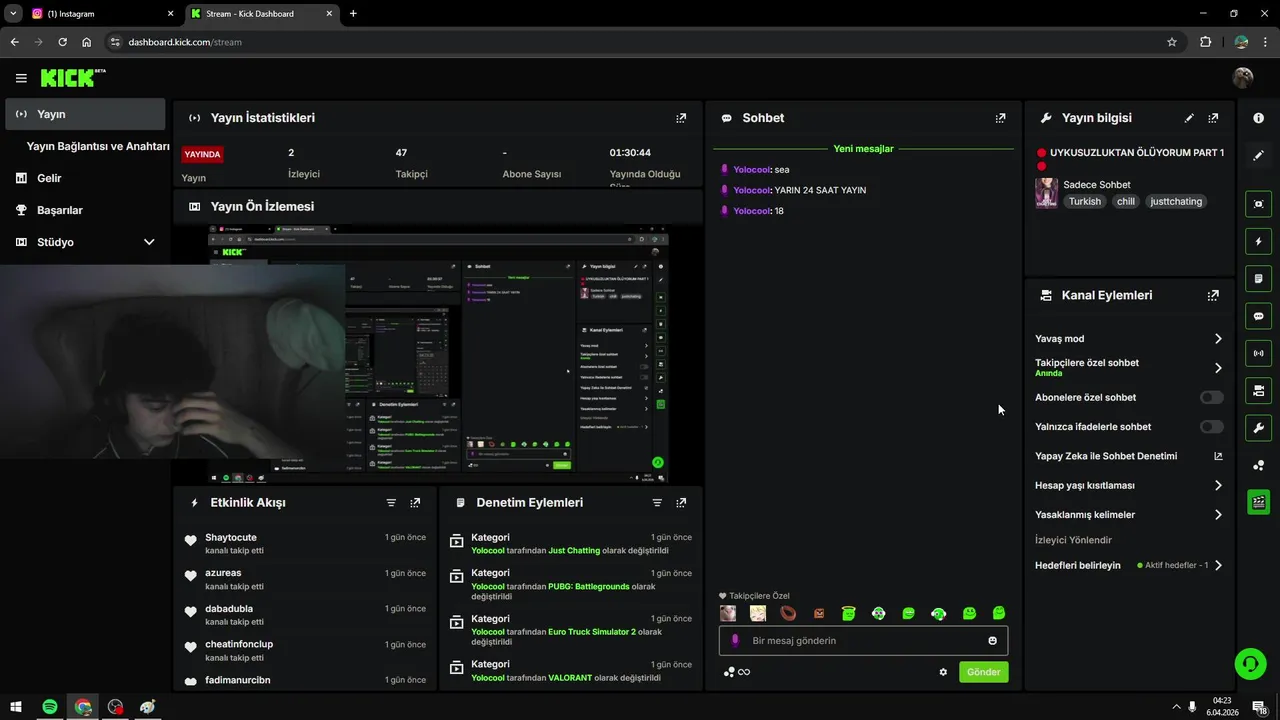The width and height of the screenshot is (1280, 720).
Task: Switch to Stream - Kick Dashboard tab
Action: coord(262,14)
